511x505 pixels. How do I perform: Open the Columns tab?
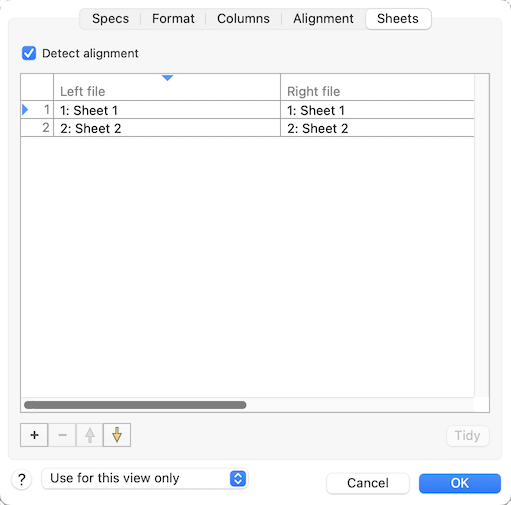click(x=243, y=19)
